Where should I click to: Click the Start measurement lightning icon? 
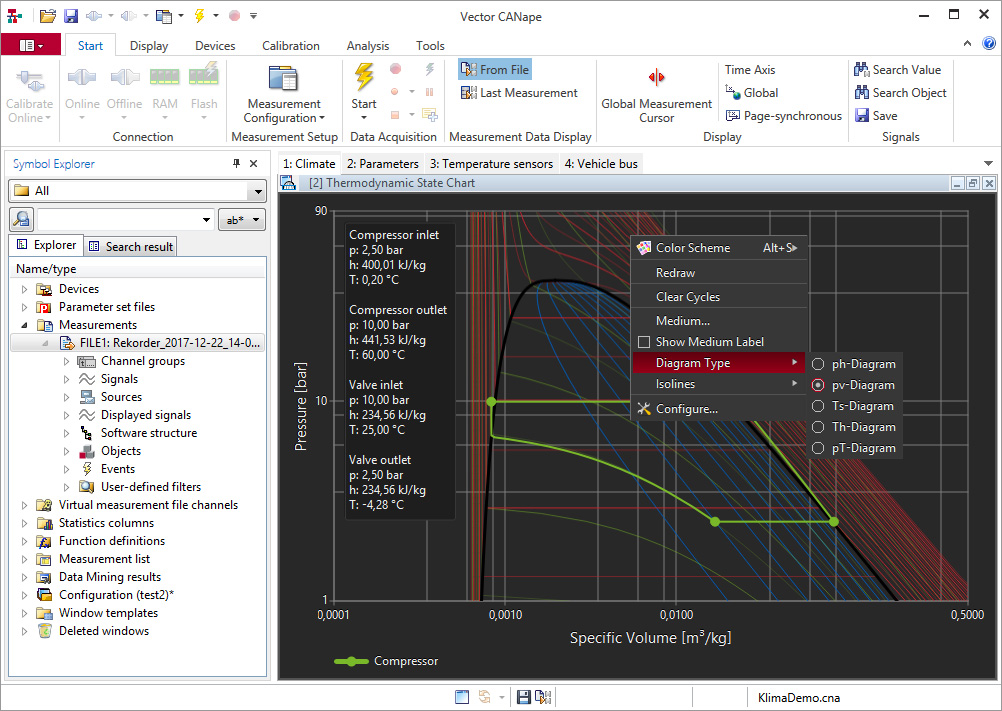tap(364, 77)
